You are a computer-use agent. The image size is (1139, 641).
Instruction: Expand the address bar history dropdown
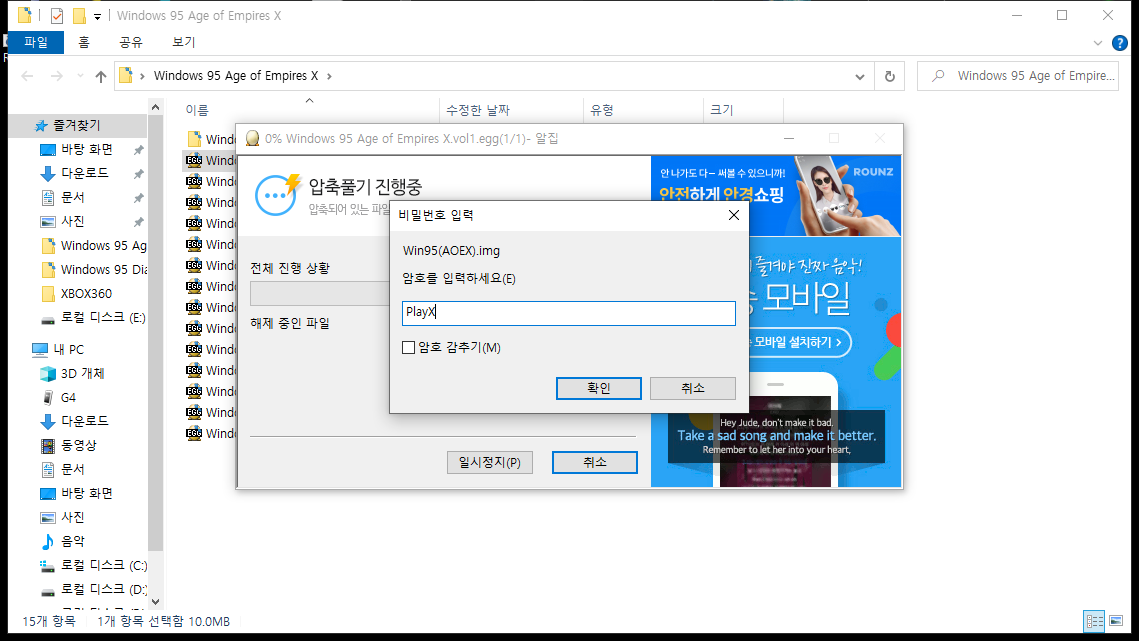860,76
